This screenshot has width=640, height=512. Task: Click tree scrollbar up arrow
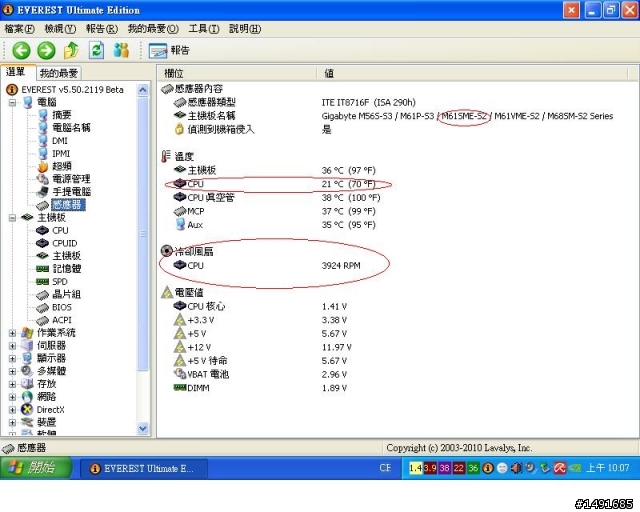(143, 90)
